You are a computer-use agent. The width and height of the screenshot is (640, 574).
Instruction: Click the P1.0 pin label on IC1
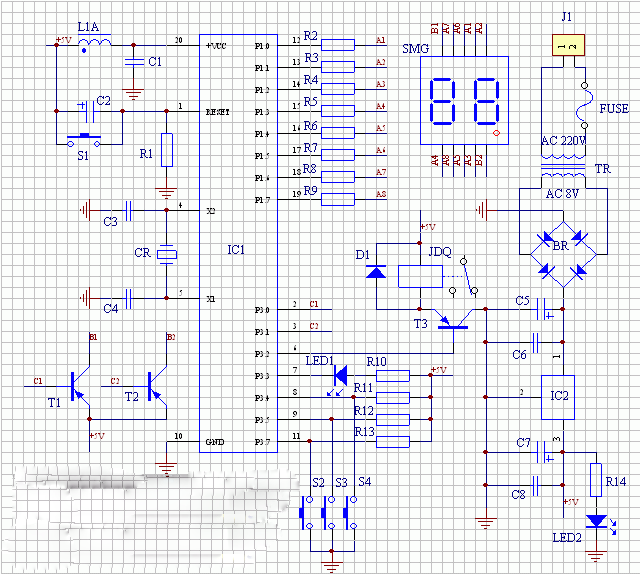tap(262, 46)
